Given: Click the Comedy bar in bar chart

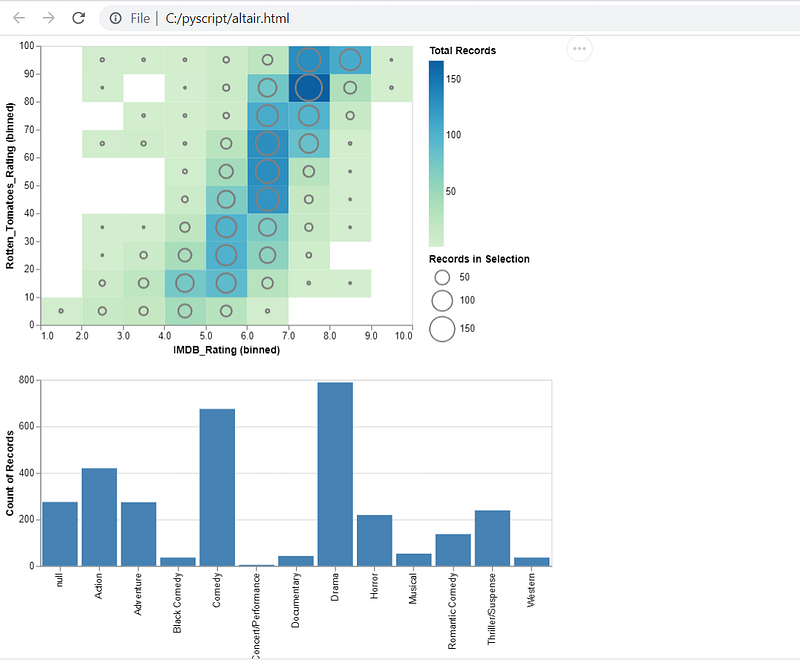Looking at the screenshot, I should coord(217,488).
